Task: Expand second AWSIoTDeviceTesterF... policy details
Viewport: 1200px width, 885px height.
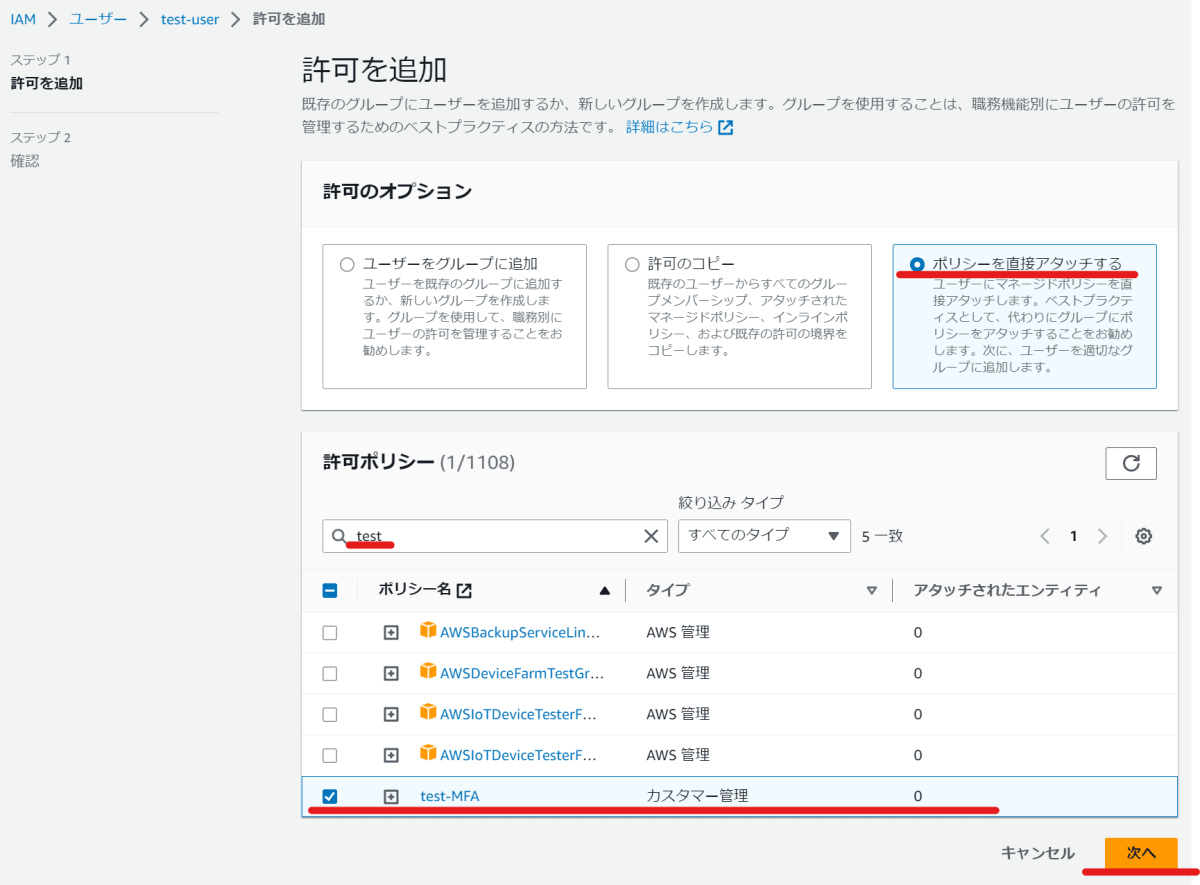Action: (x=391, y=756)
